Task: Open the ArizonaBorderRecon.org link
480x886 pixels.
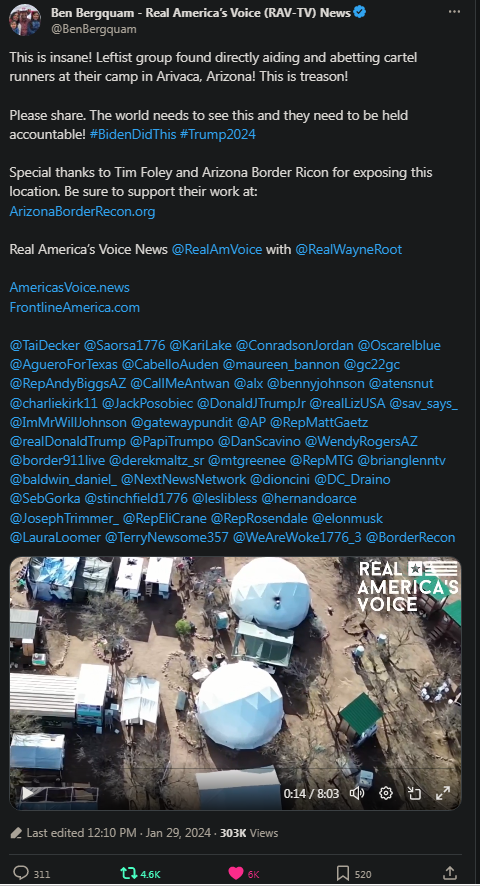Action: (x=82, y=211)
